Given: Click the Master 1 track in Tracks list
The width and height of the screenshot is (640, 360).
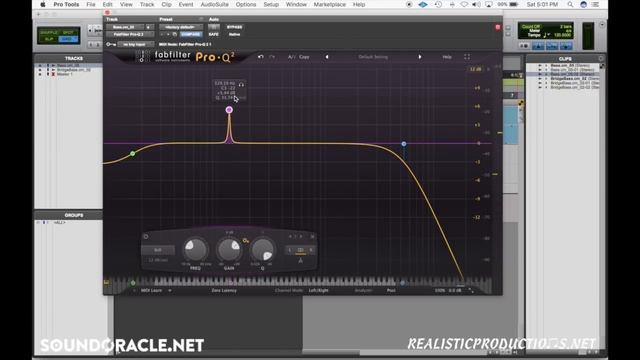Looking at the screenshot, I should 64,74.
